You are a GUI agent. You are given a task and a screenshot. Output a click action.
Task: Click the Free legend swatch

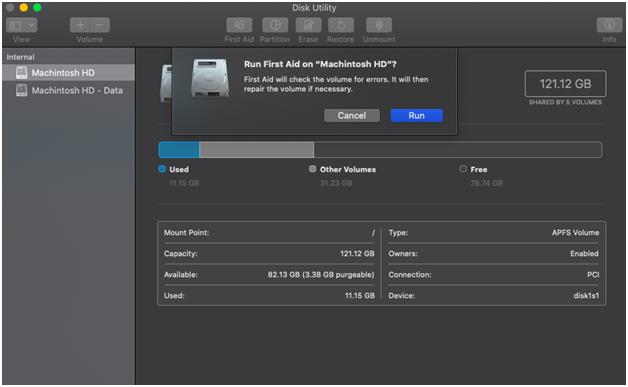click(x=463, y=169)
